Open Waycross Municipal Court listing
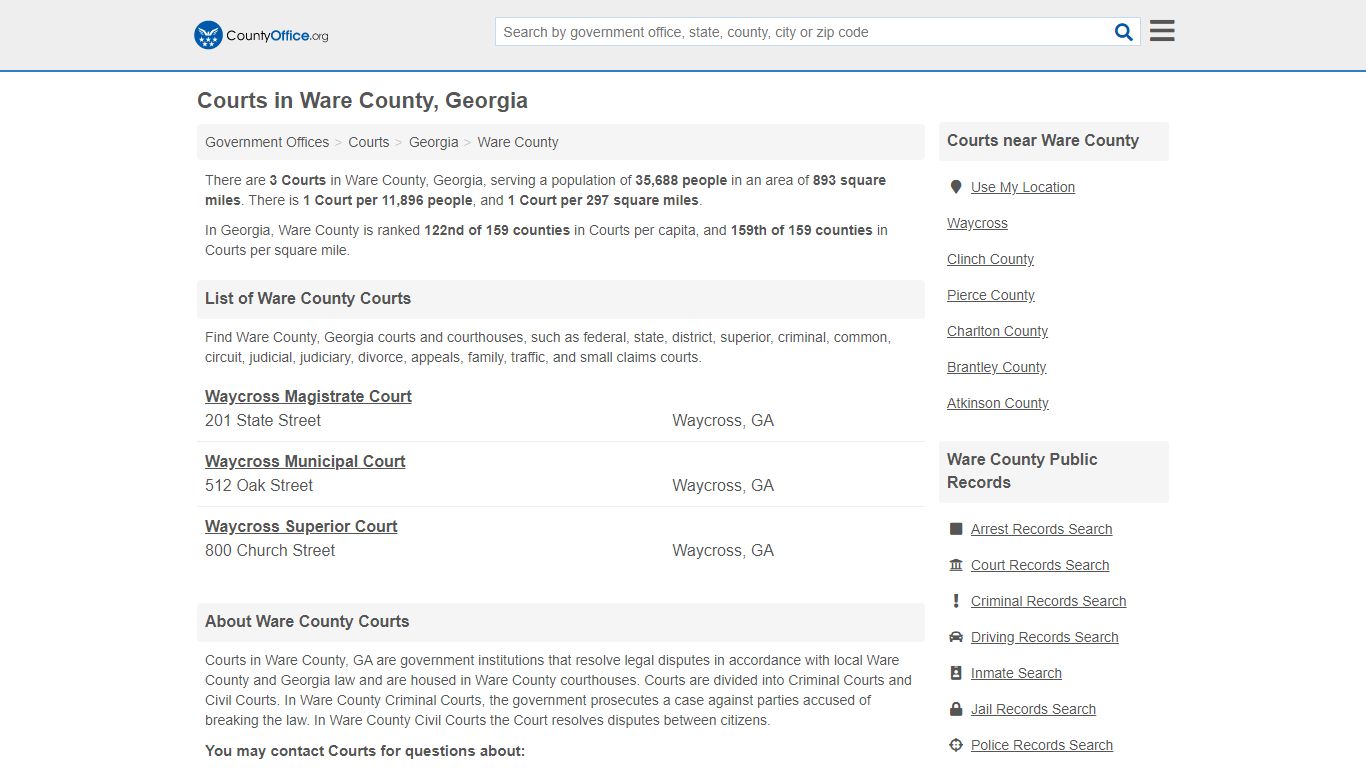Screen dimensions: 1366x768 point(305,461)
